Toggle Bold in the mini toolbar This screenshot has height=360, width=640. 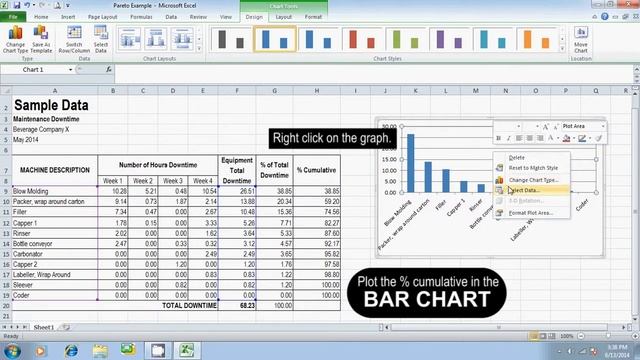pyautogui.click(x=498, y=138)
